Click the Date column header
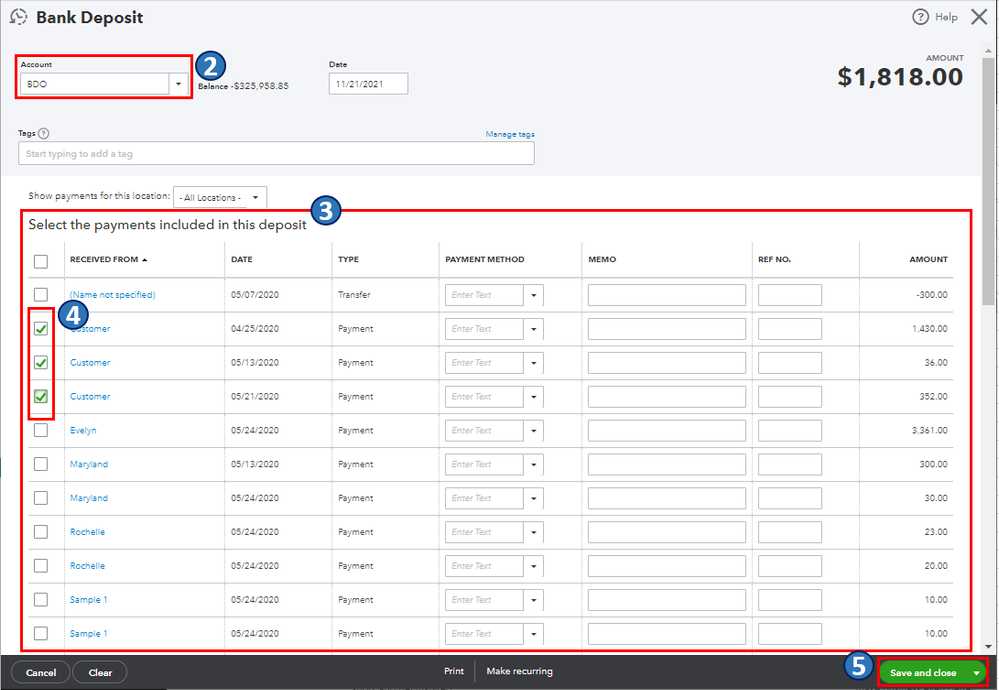The width and height of the screenshot is (999, 690). (x=241, y=259)
